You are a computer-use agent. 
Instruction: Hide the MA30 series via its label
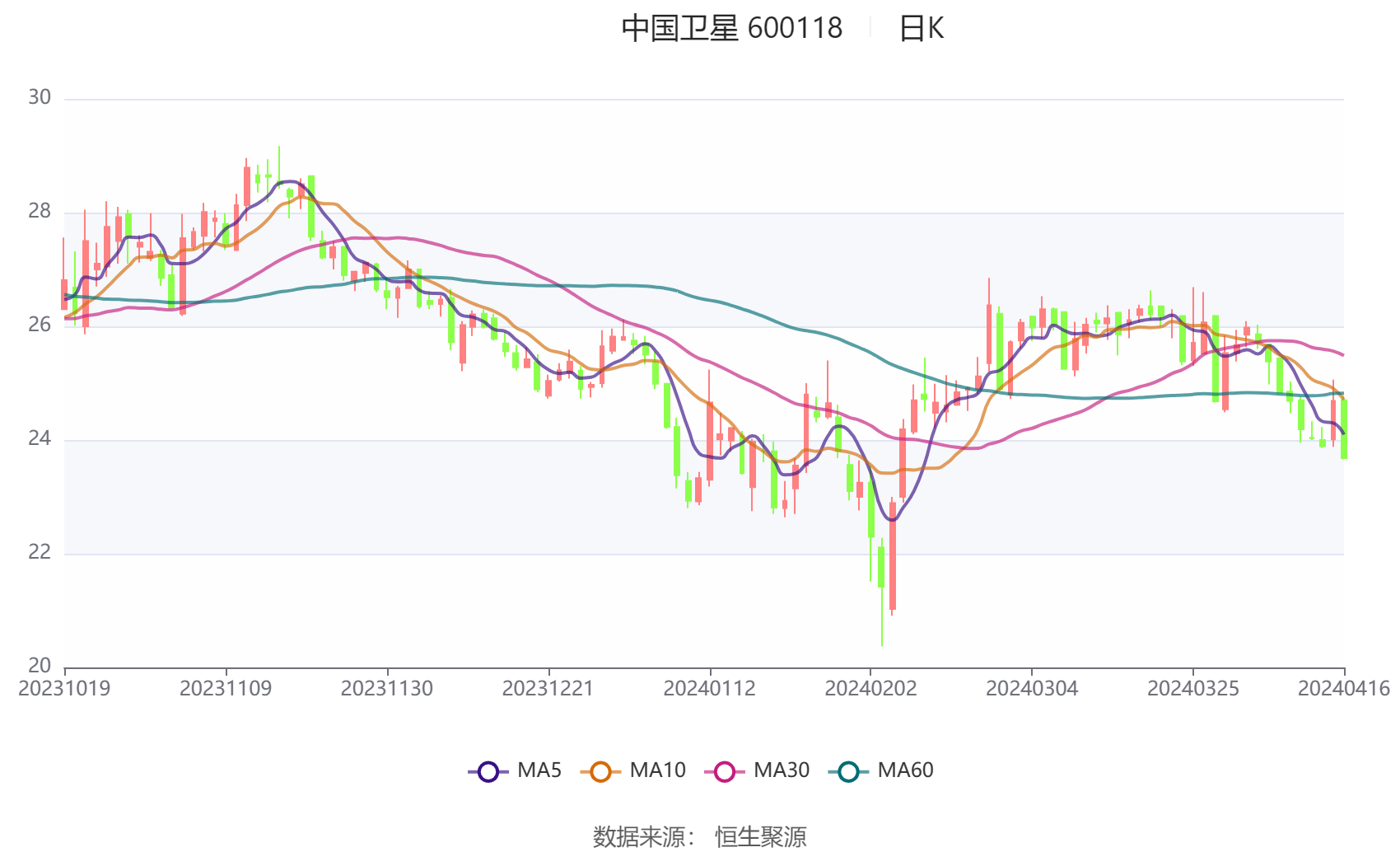point(782,770)
